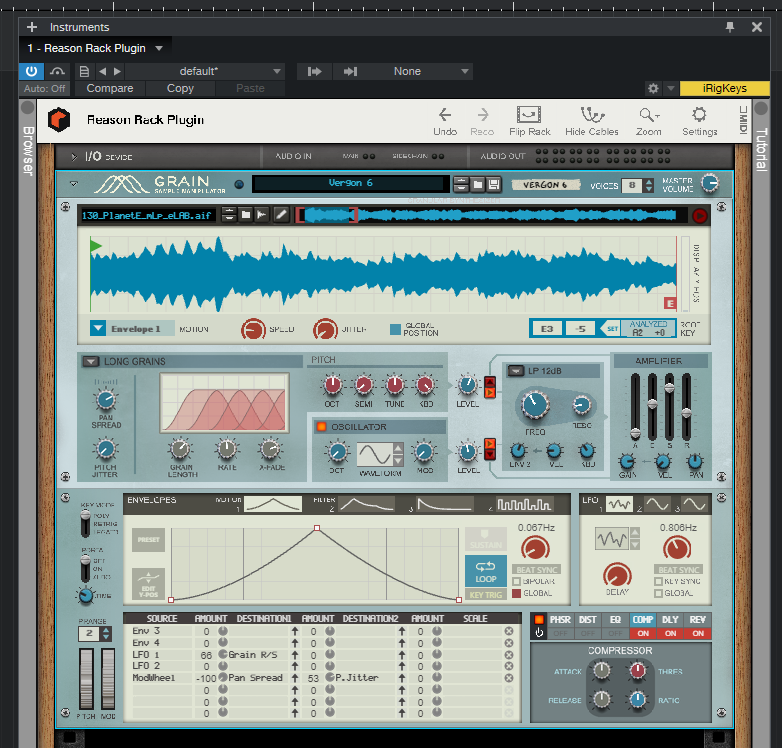Click the Master Volume knob
This screenshot has width=782, height=748.
click(x=710, y=184)
